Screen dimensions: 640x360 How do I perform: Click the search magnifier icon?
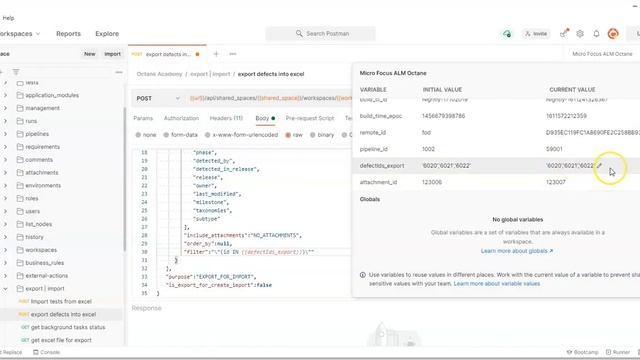299,33
